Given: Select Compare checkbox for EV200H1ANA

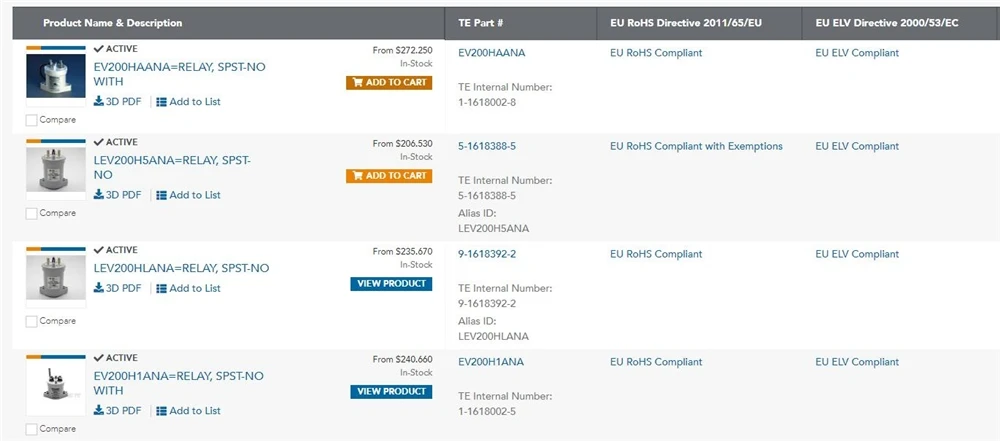Looking at the screenshot, I should (x=32, y=429).
